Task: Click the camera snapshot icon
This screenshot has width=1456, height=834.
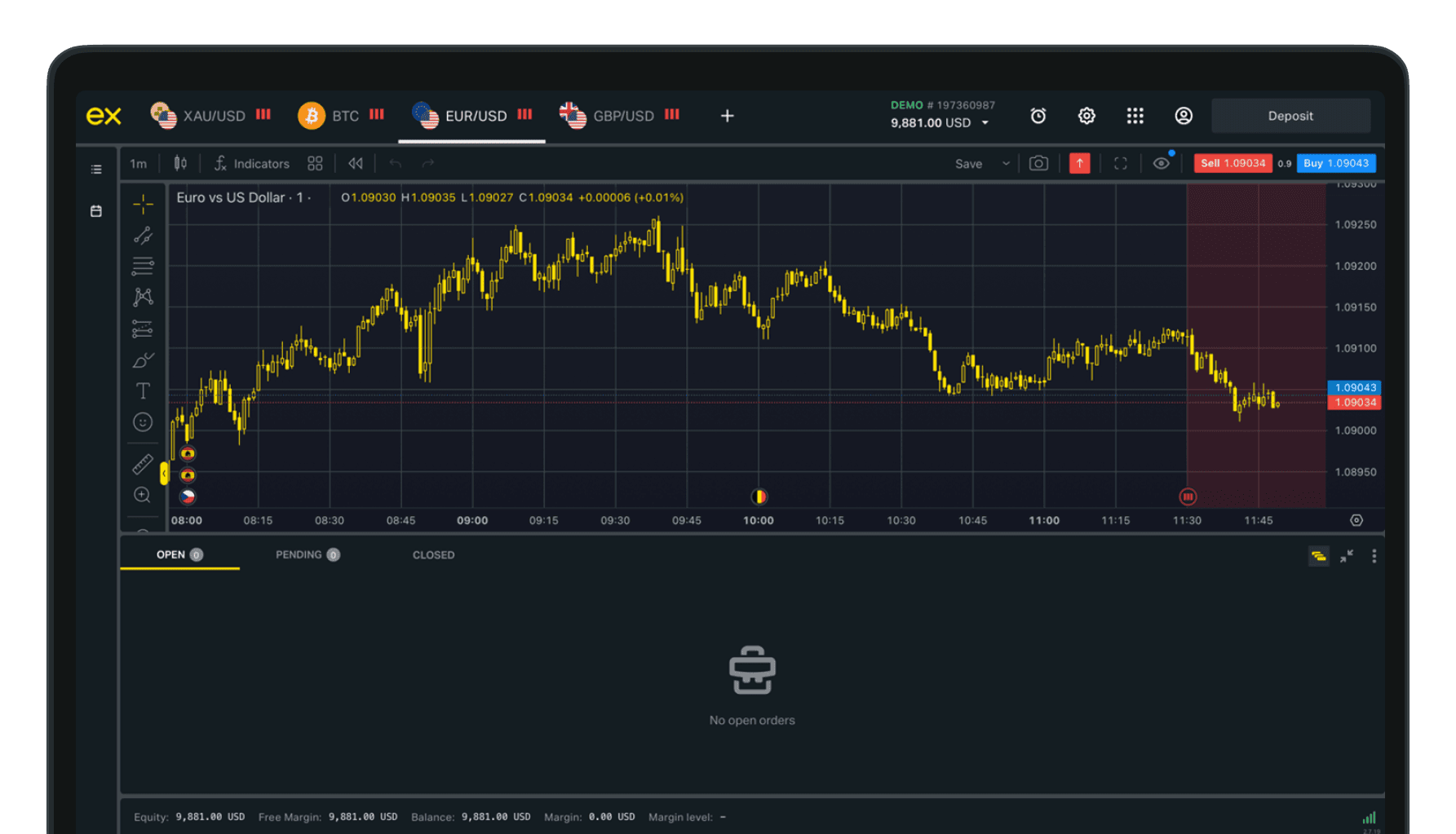Action: click(x=1038, y=163)
